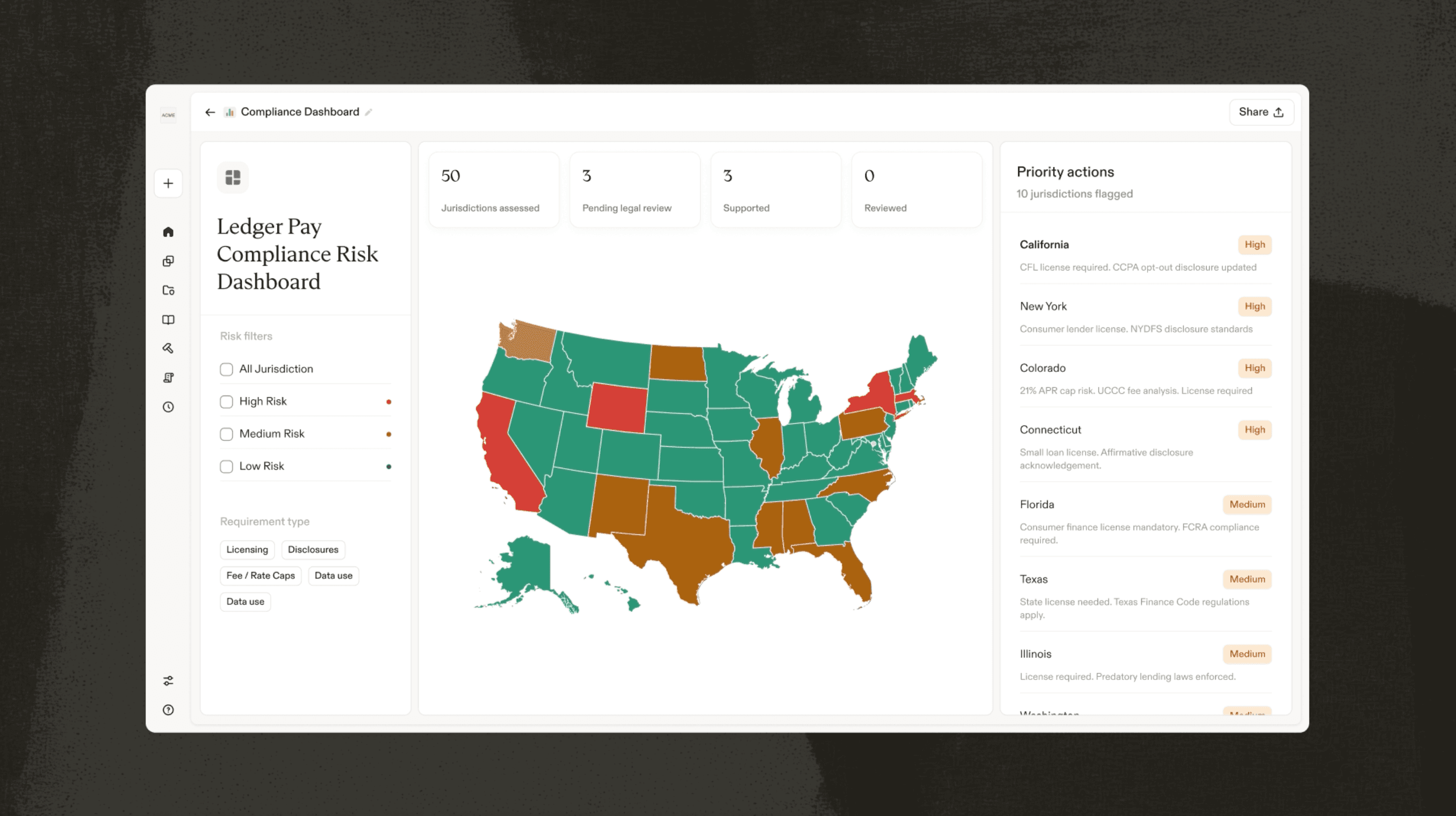Open the help question mark icon

click(x=168, y=710)
